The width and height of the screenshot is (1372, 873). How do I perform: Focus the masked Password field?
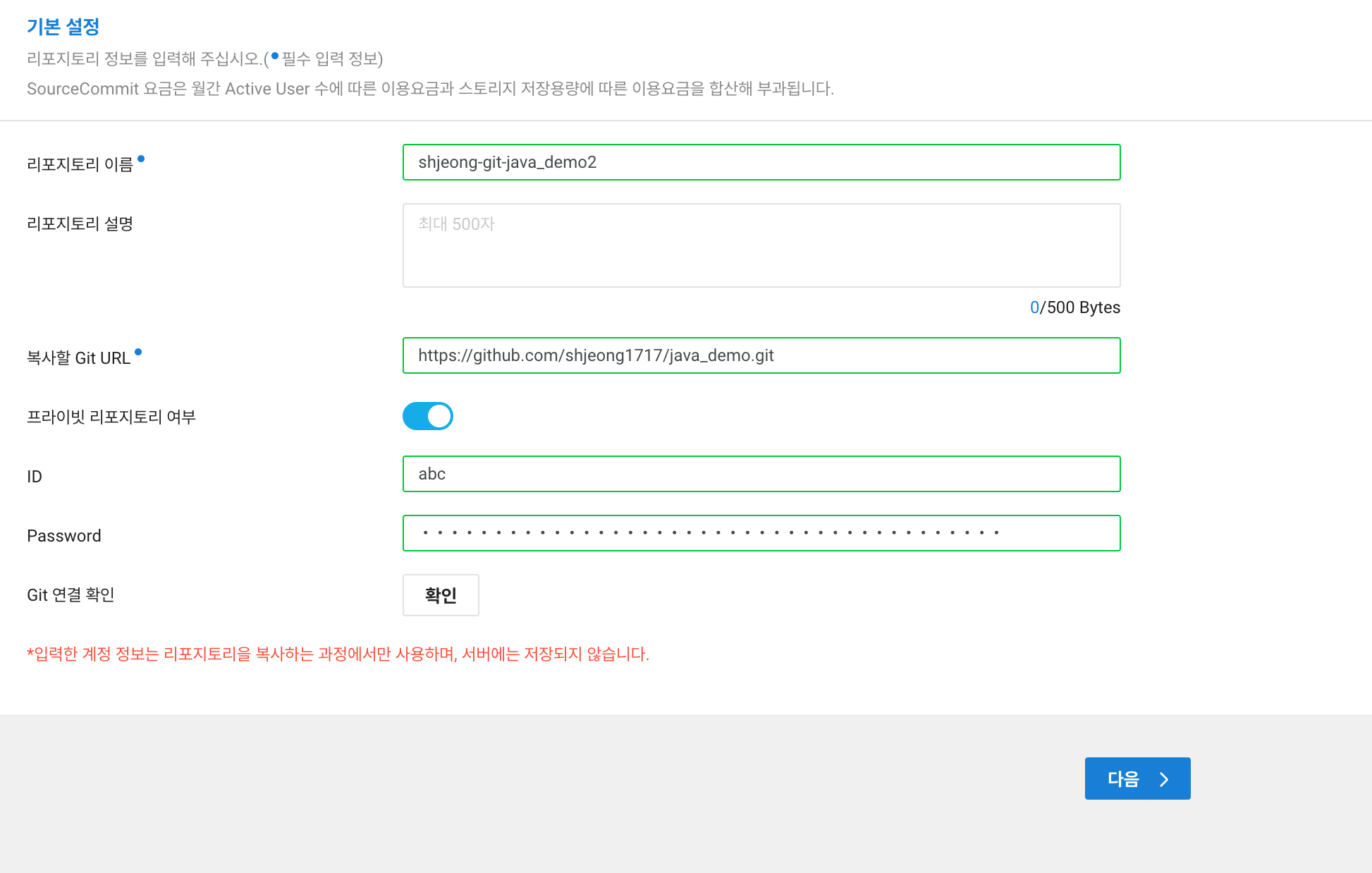point(761,533)
